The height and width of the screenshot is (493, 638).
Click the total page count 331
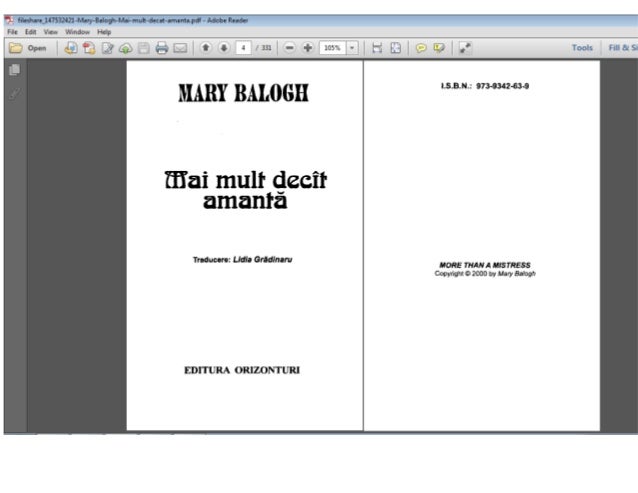pos(264,48)
